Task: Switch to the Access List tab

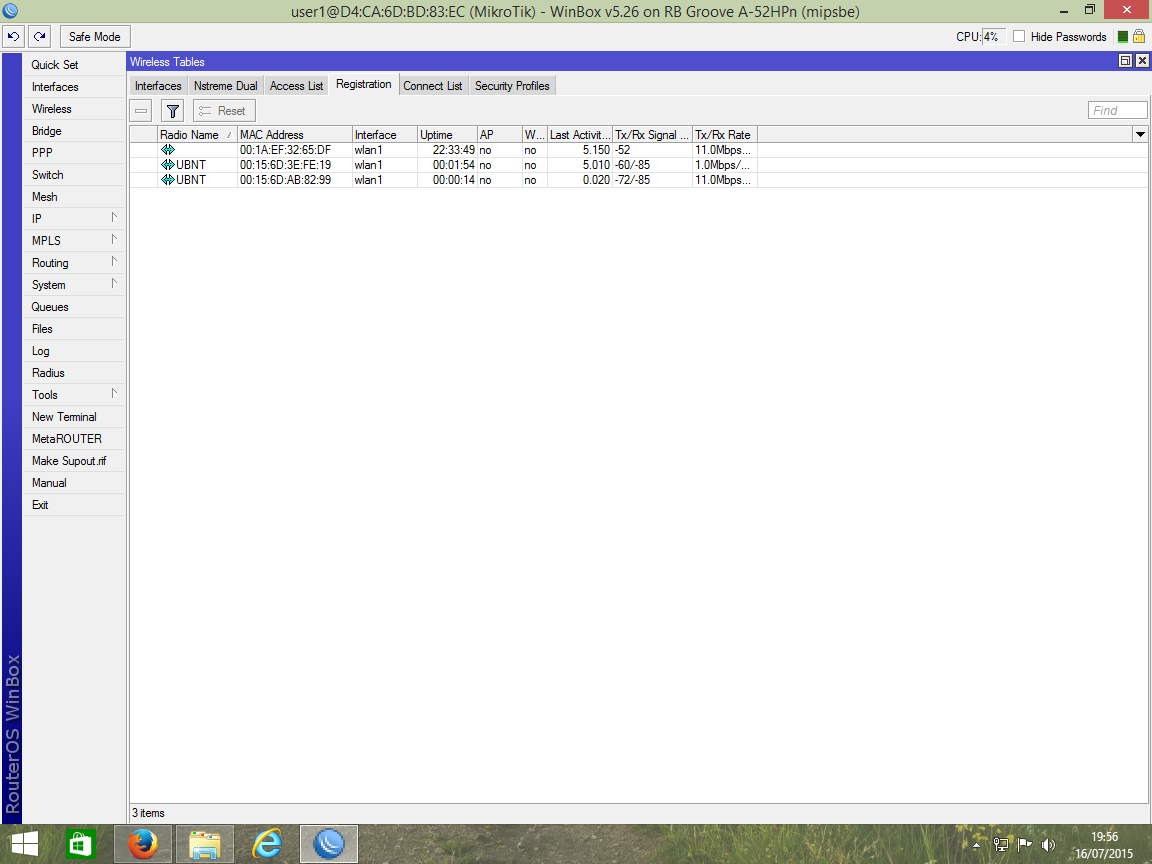Action: tap(296, 86)
